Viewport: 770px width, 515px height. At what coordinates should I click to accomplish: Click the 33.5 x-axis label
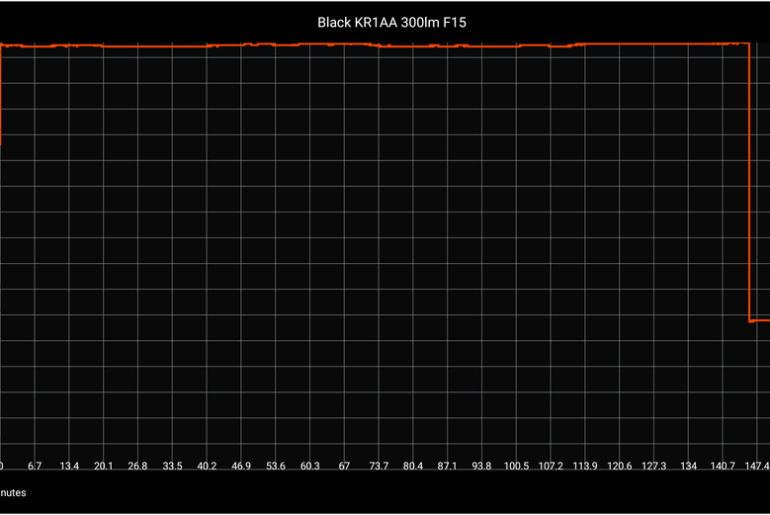[172, 466]
